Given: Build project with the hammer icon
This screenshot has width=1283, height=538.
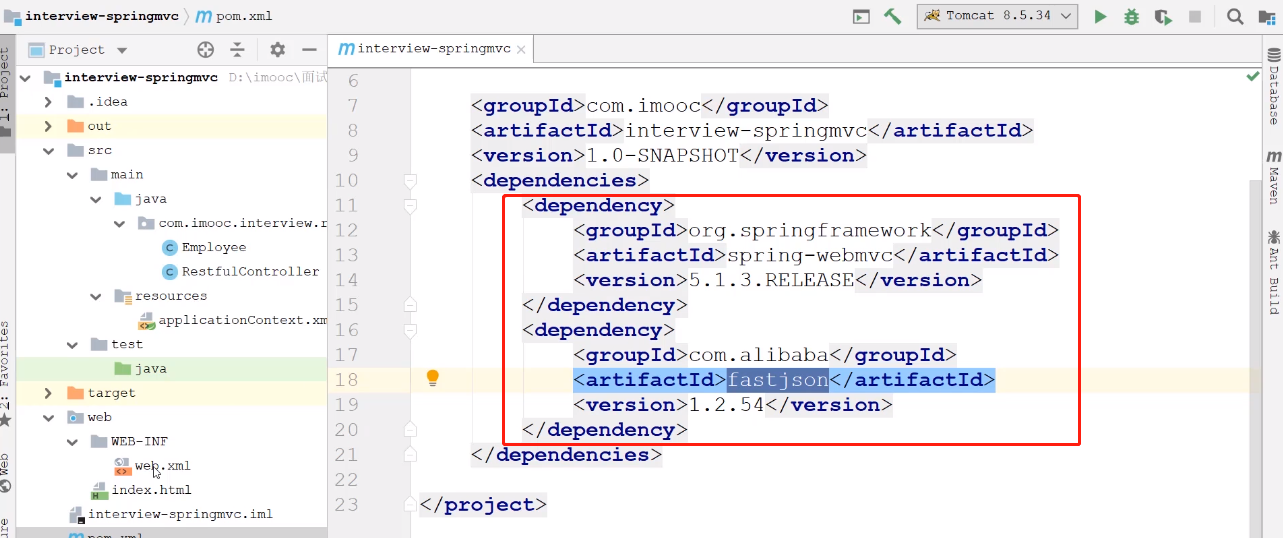Looking at the screenshot, I should (892, 17).
